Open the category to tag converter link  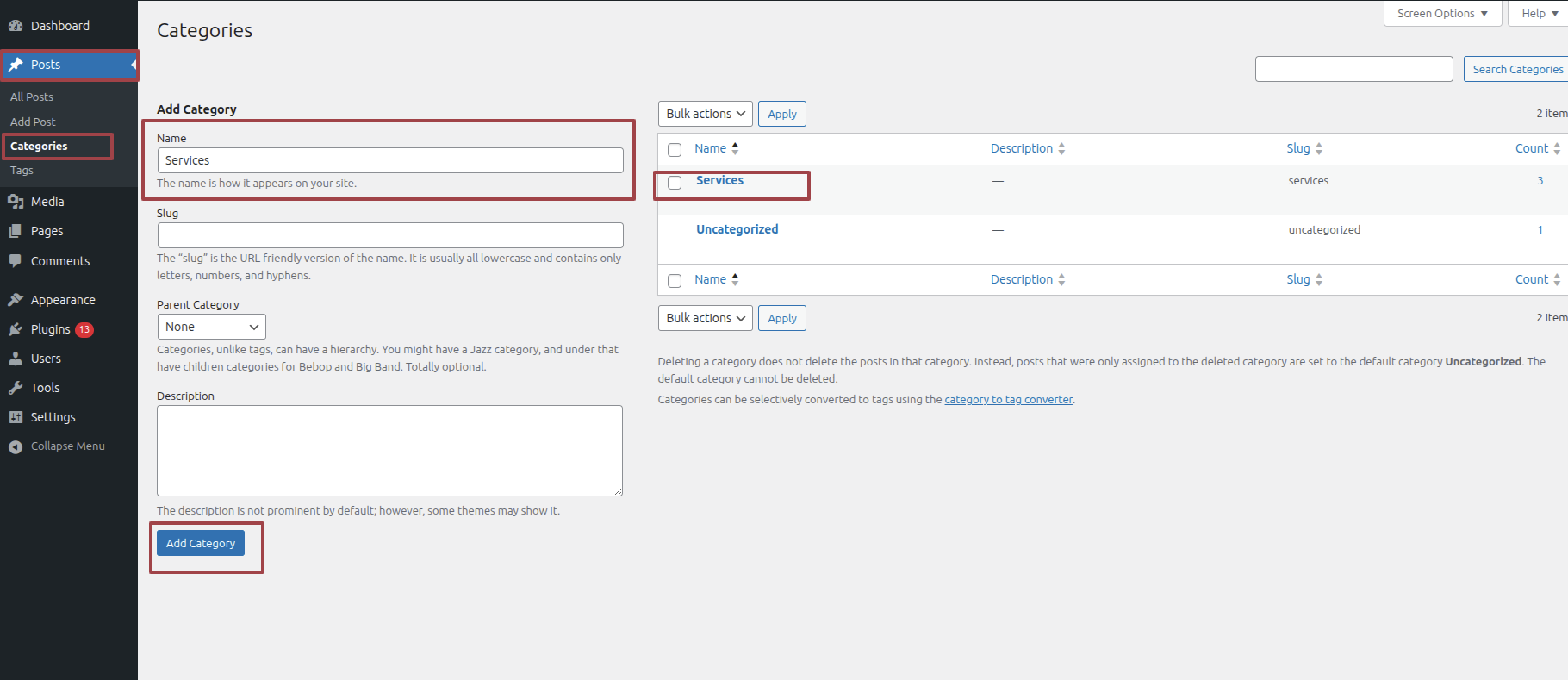(1008, 400)
